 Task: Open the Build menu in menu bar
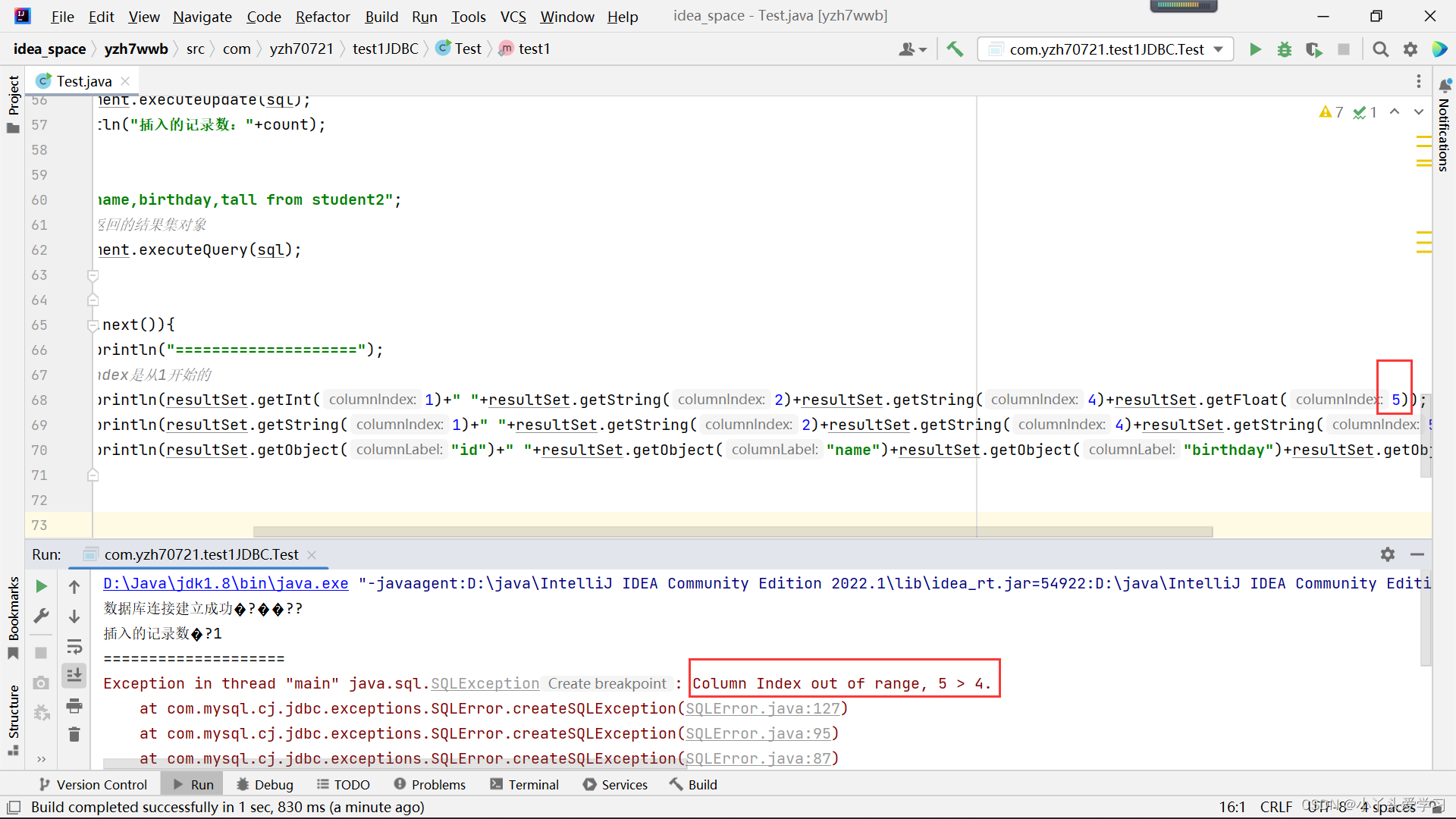click(381, 15)
